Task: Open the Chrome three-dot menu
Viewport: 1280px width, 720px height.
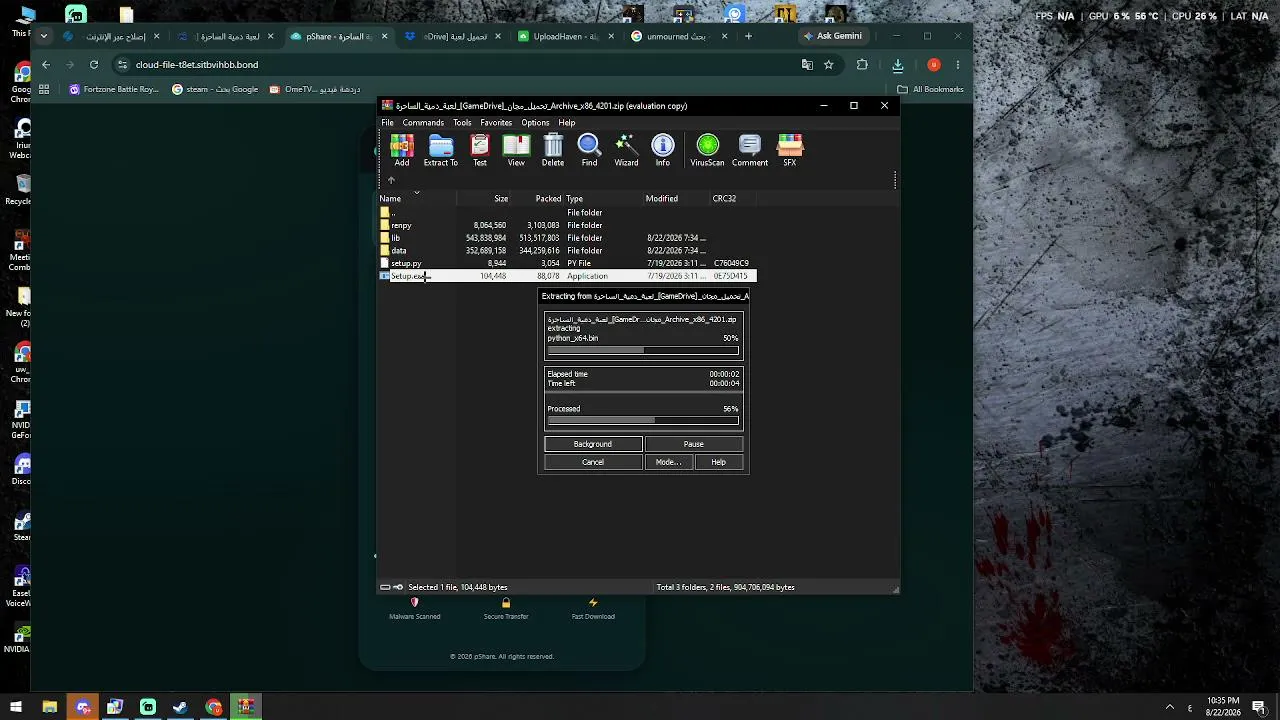Action: click(958, 65)
